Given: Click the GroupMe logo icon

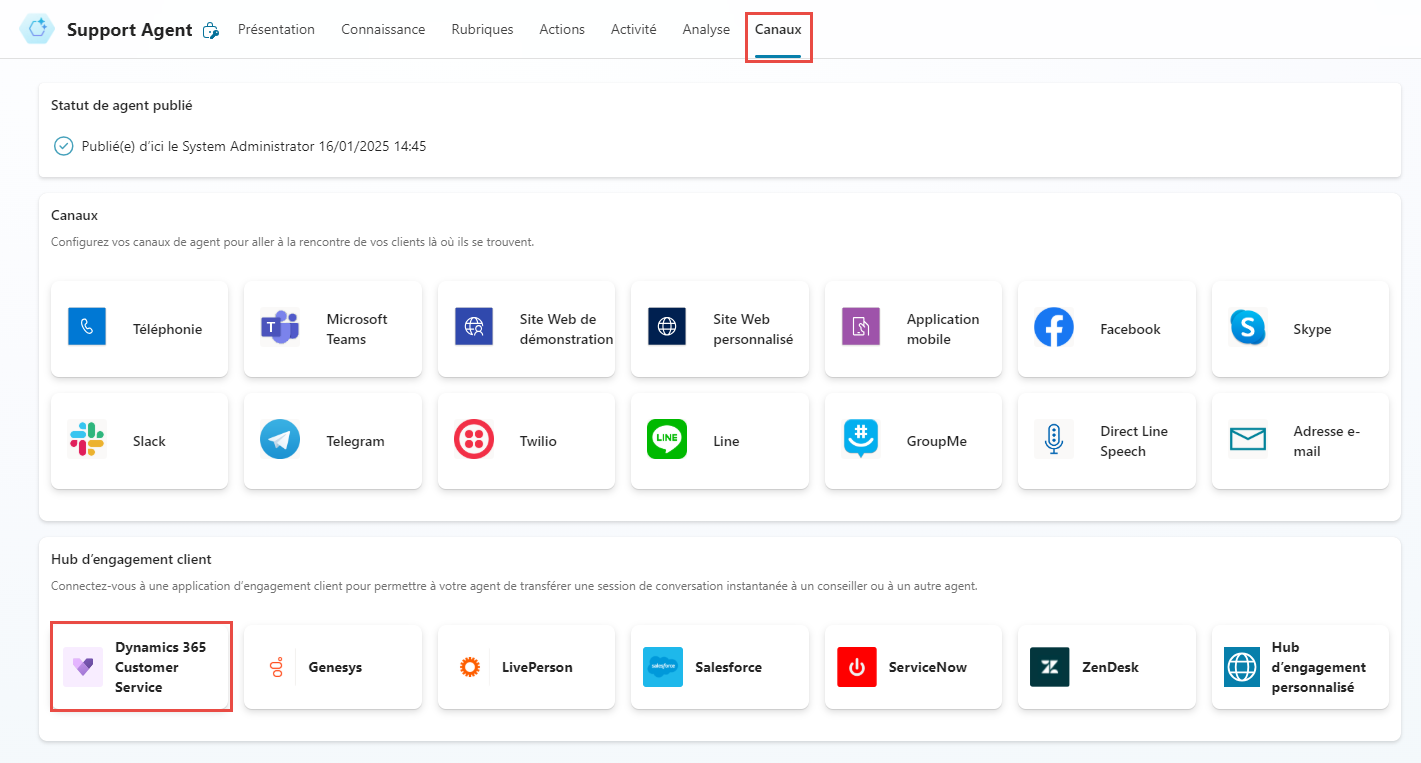Looking at the screenshot, I should coord(861,439).
